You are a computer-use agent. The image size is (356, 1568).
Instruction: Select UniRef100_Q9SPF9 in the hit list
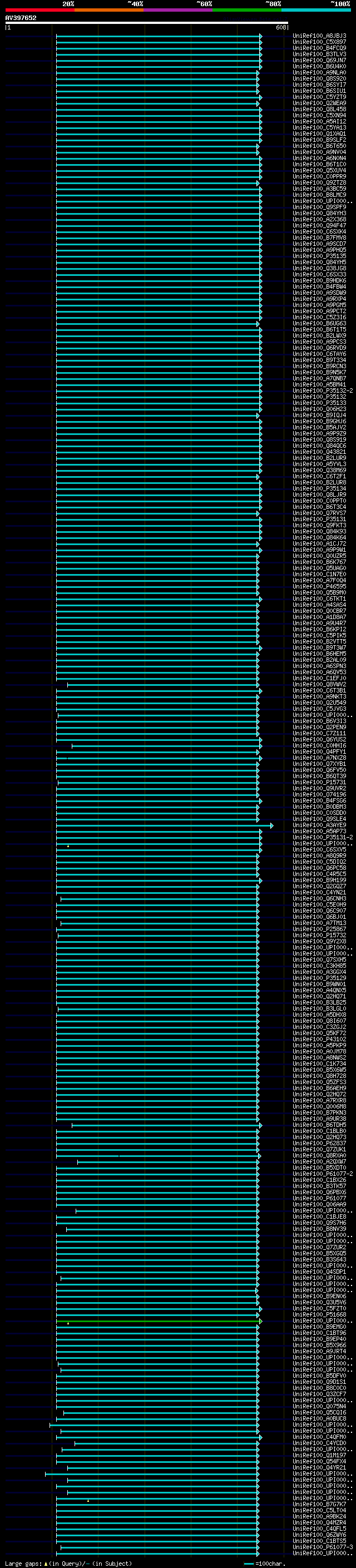[x=319, y=207]
